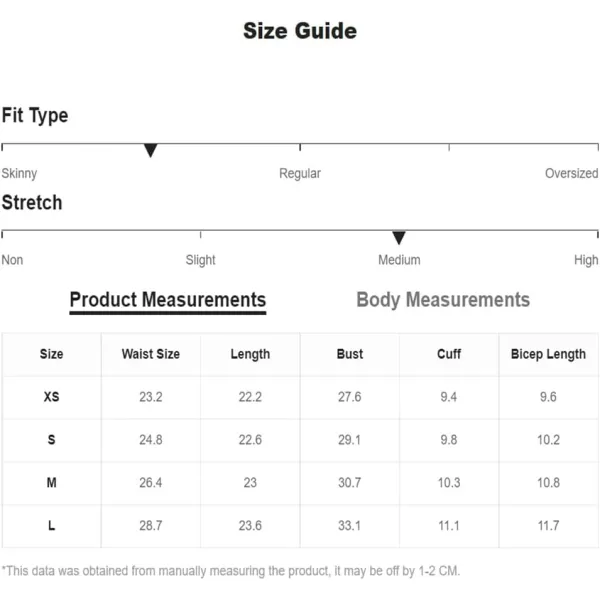Click the High stretch label
The image size is (600, 600).
click(x=586, y=260)
